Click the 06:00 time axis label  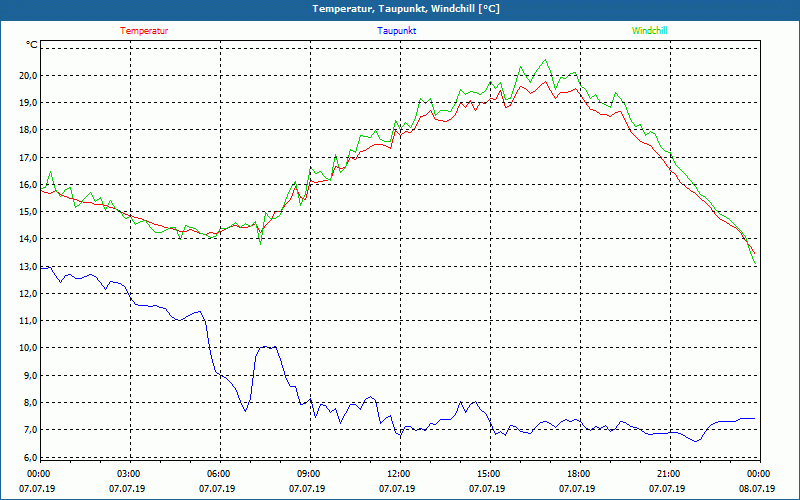click(x=219, y=474)
